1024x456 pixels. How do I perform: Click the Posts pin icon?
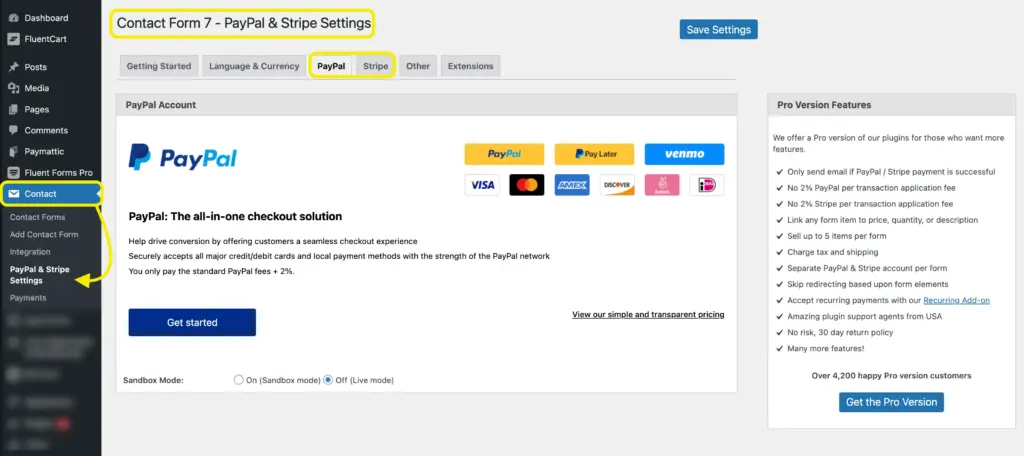click(x=13, y=67)
